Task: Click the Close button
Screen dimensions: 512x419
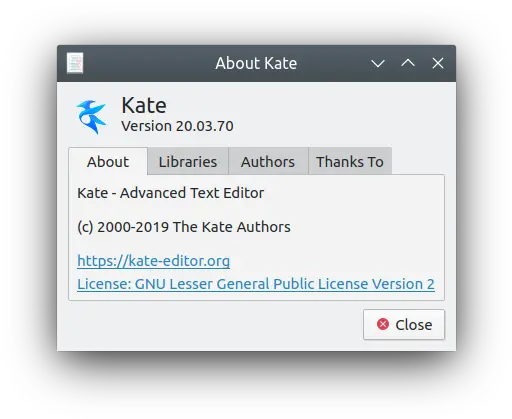Action: tap(404, 324)
